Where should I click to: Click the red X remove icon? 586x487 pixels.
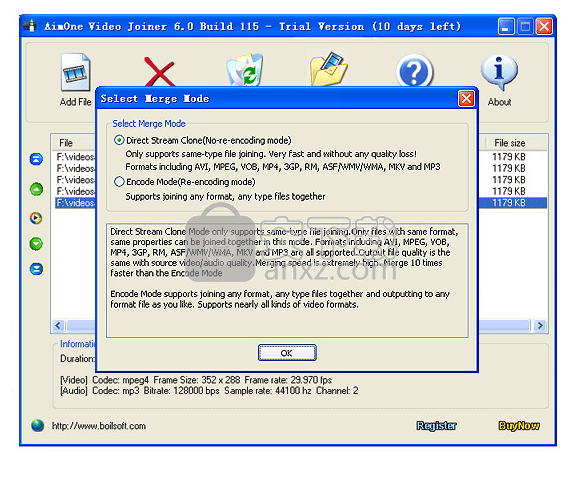(159, 72)
